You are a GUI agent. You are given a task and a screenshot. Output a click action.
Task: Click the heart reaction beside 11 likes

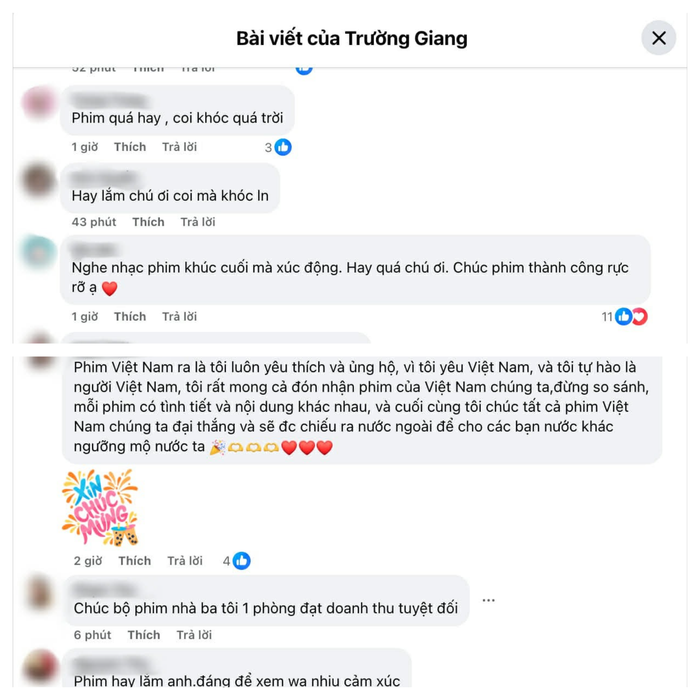point(640,317)
